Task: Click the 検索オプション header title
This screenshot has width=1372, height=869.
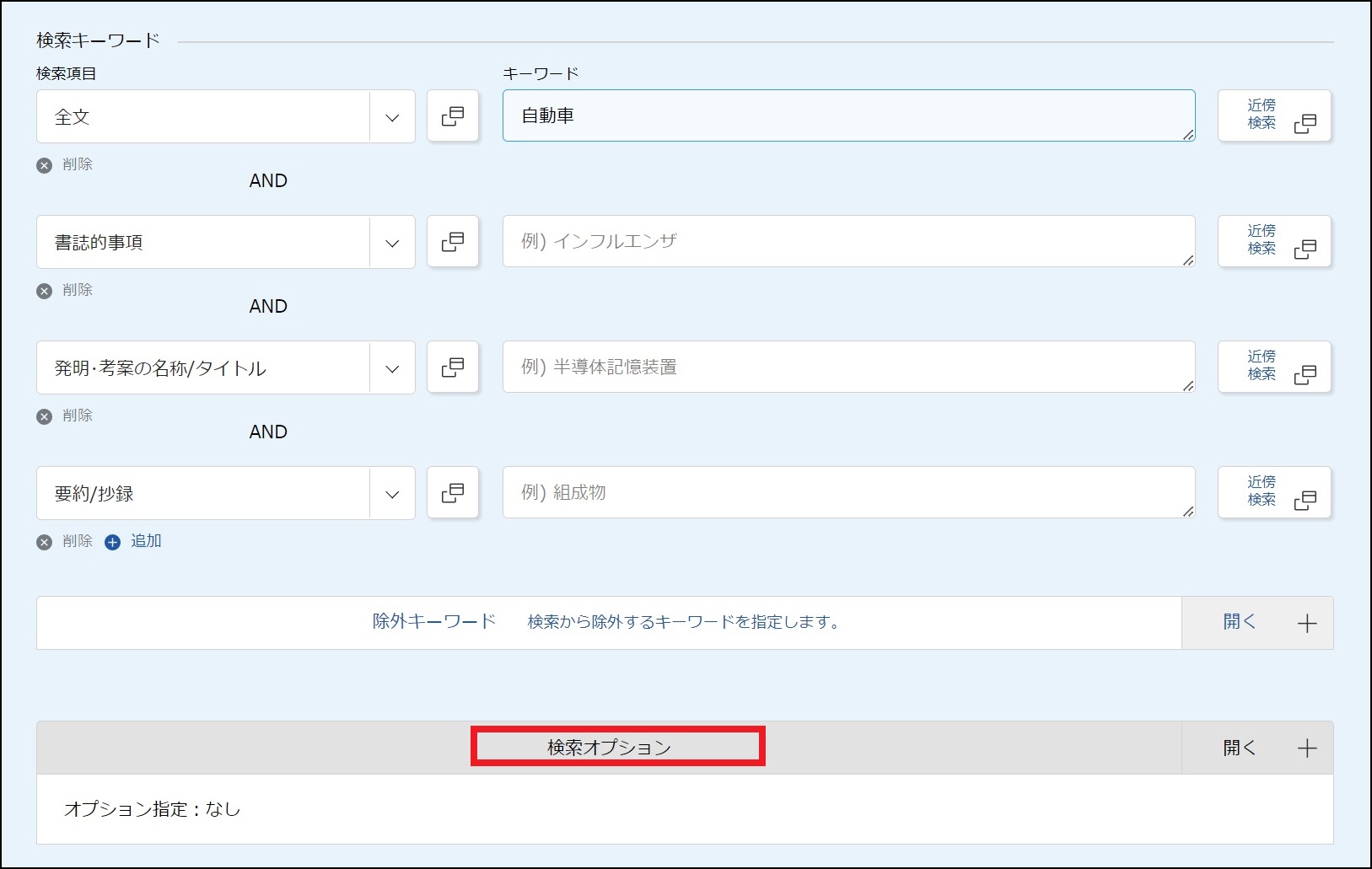Action: (x=609, y=748)
